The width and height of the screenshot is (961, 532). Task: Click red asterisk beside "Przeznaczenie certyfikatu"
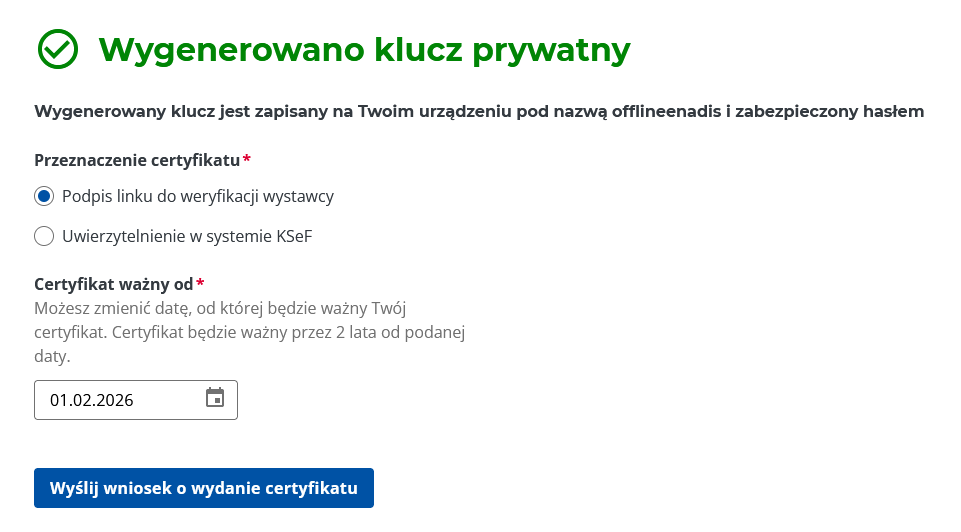[x=247, y=160]
